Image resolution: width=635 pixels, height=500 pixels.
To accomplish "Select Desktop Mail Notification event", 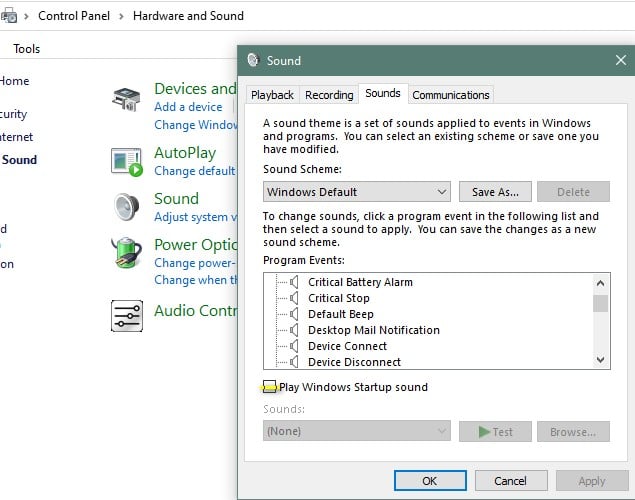I will [373, 330].
